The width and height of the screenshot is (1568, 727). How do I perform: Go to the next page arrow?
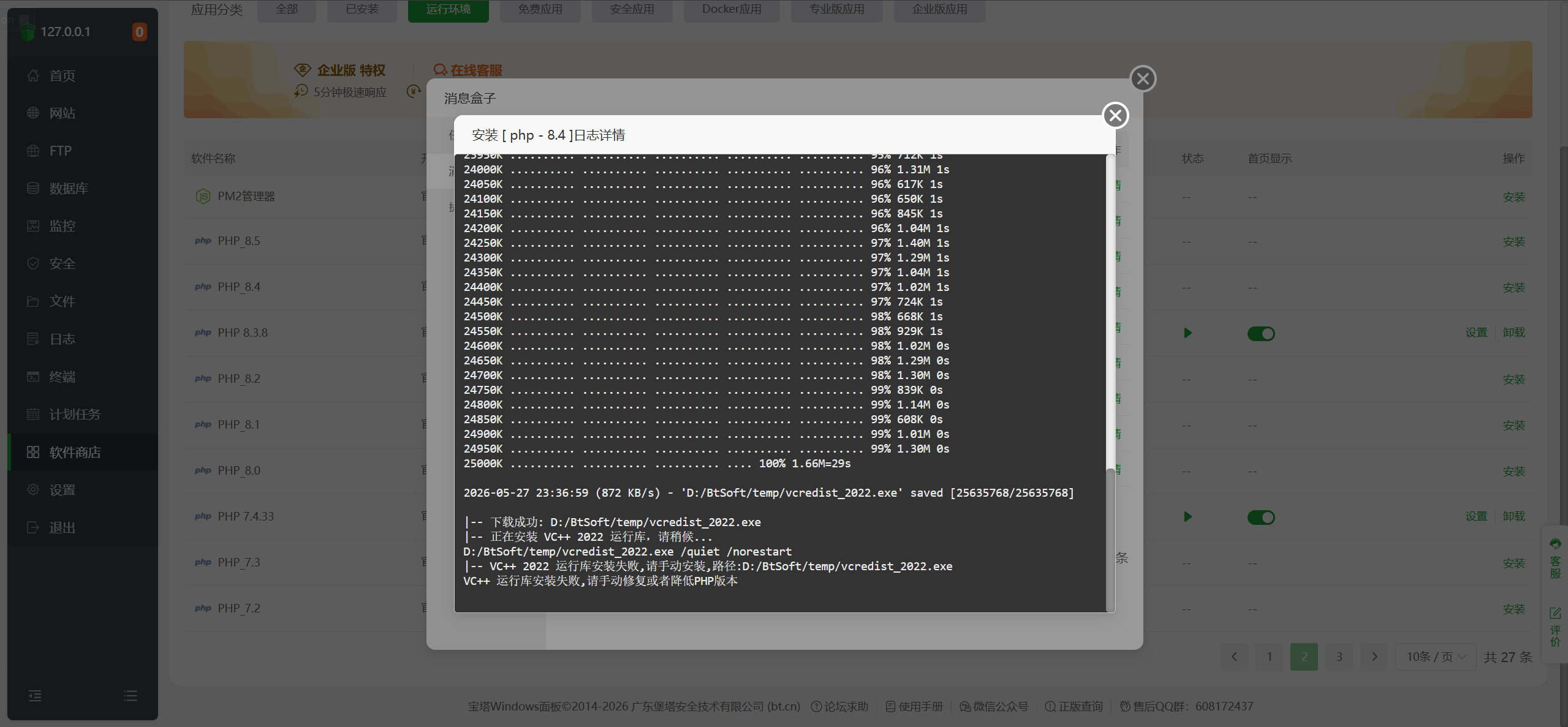[x=1374, y=657]
